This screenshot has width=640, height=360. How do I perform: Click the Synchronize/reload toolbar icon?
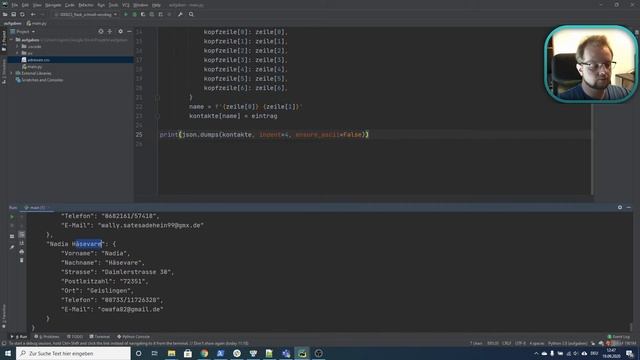(22, 14)
